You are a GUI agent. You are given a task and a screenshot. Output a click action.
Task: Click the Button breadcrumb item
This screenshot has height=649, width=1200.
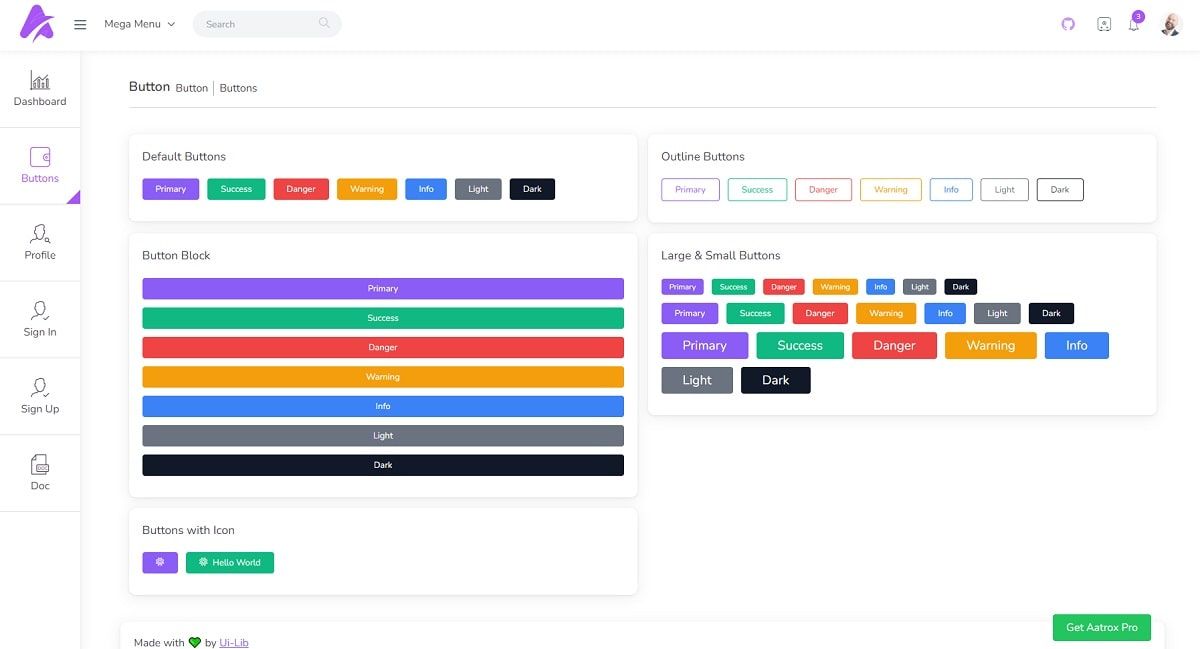[191, 88]
